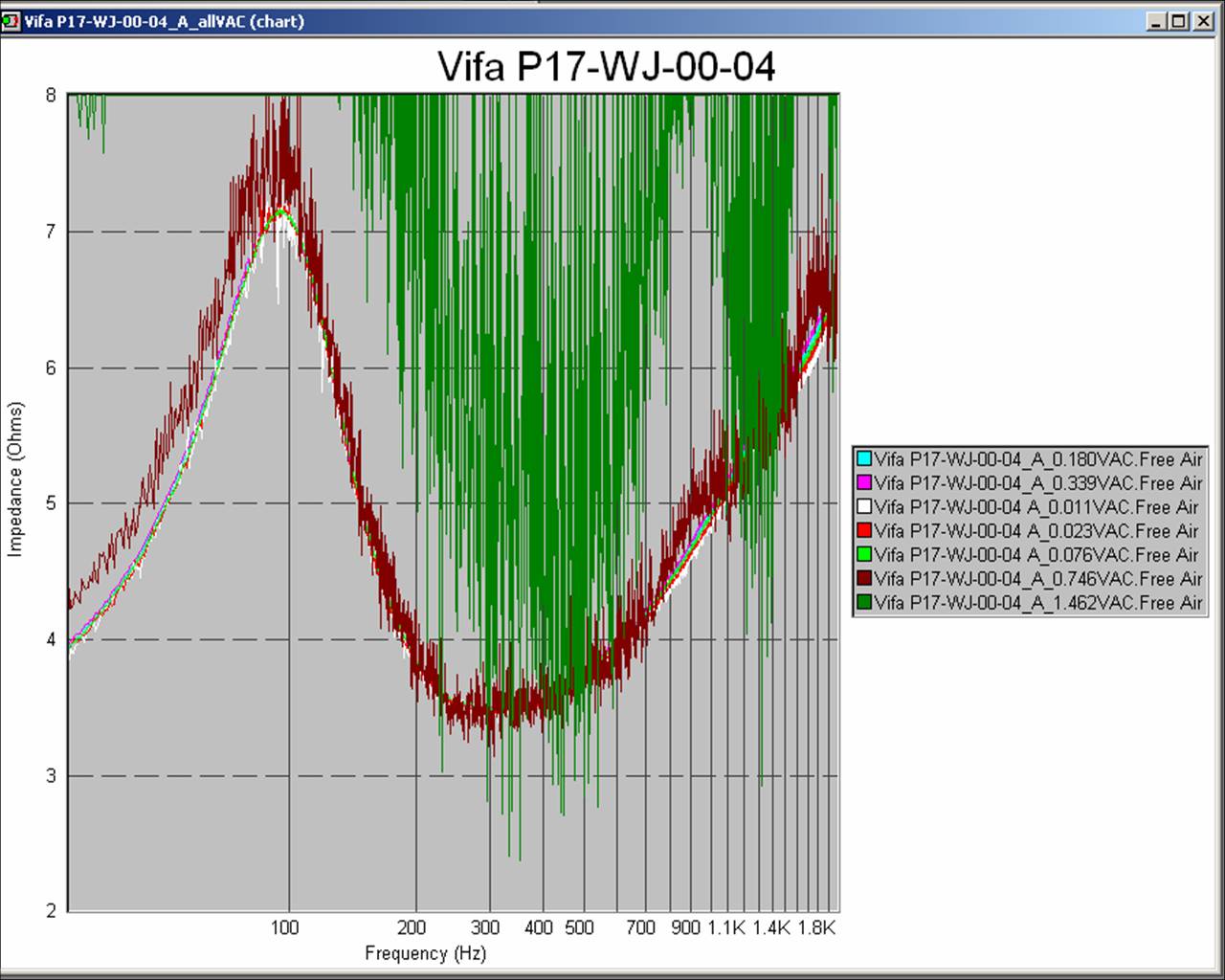Maximize the chart window
Screen dimensions: 1225x980
1178,21
